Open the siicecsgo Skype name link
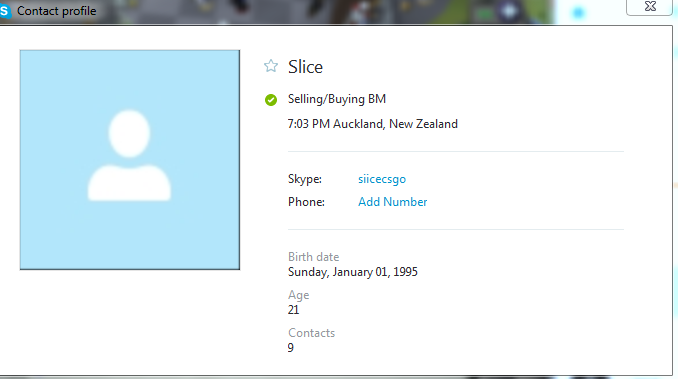This screenshot has width=678, height=379. tap(382, 179)
